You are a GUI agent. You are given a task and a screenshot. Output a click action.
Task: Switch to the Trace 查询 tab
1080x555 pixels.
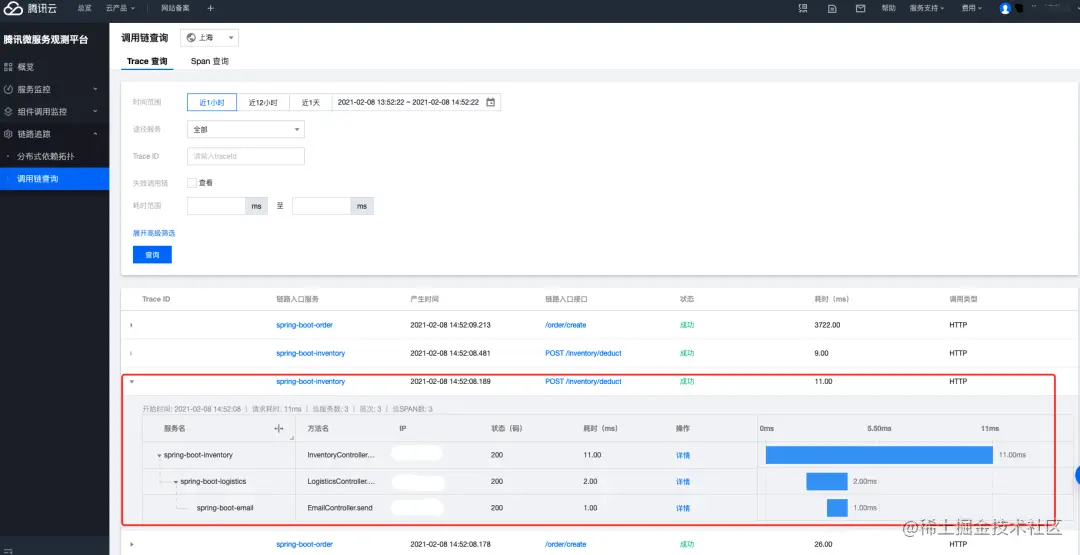pyautogui.click(x=147, y=61)
